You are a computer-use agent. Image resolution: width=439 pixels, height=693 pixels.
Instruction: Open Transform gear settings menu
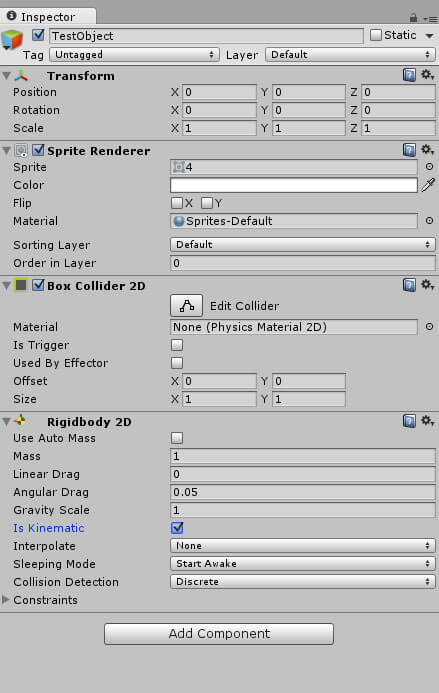pyautogui.click(x=427, y=75)
